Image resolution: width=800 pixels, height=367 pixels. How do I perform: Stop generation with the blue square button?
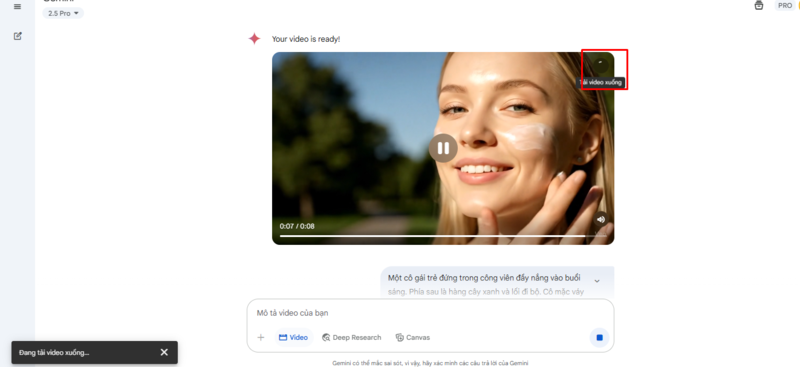(599, 337)
